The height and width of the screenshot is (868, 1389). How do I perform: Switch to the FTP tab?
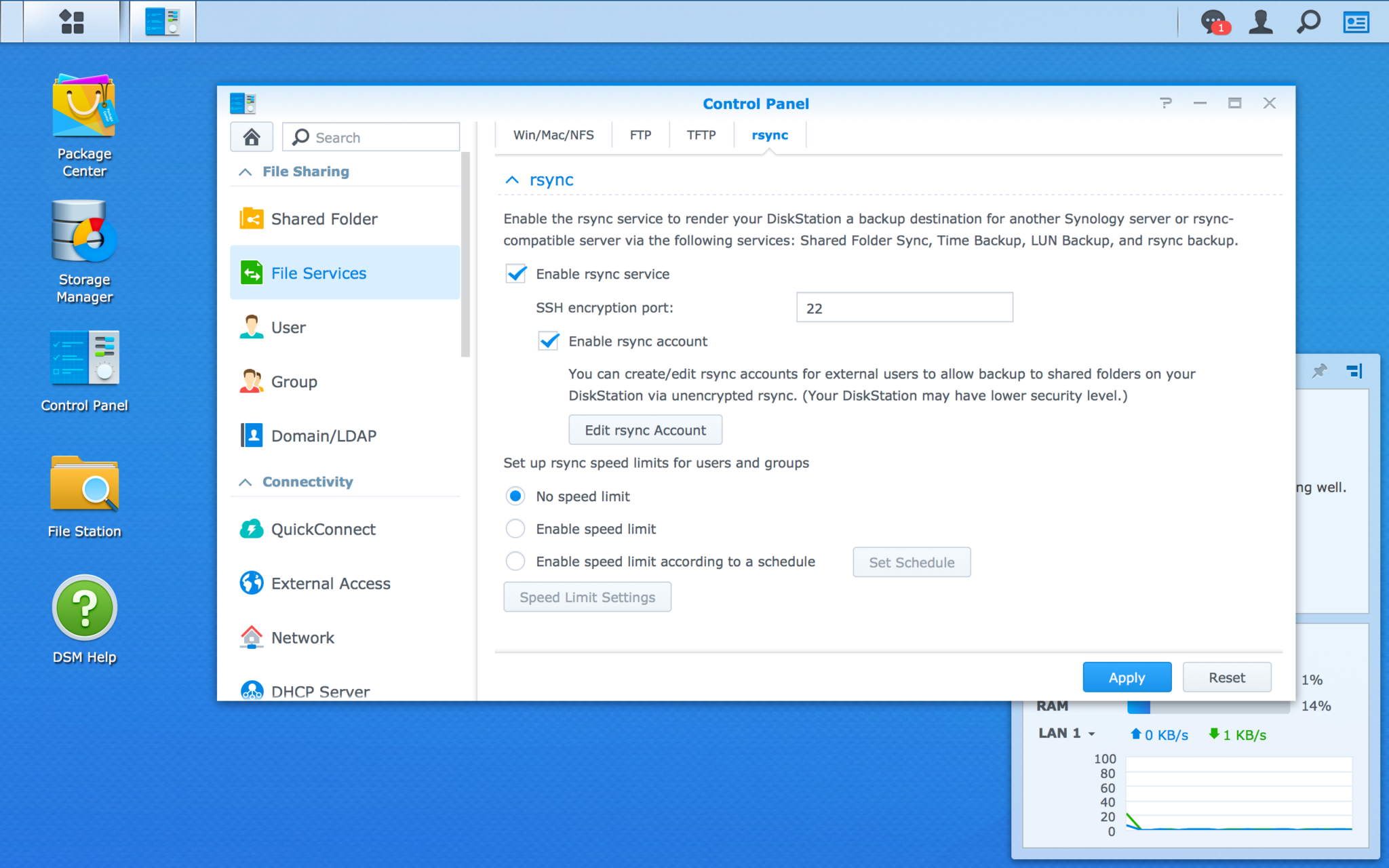click(640, 134)
